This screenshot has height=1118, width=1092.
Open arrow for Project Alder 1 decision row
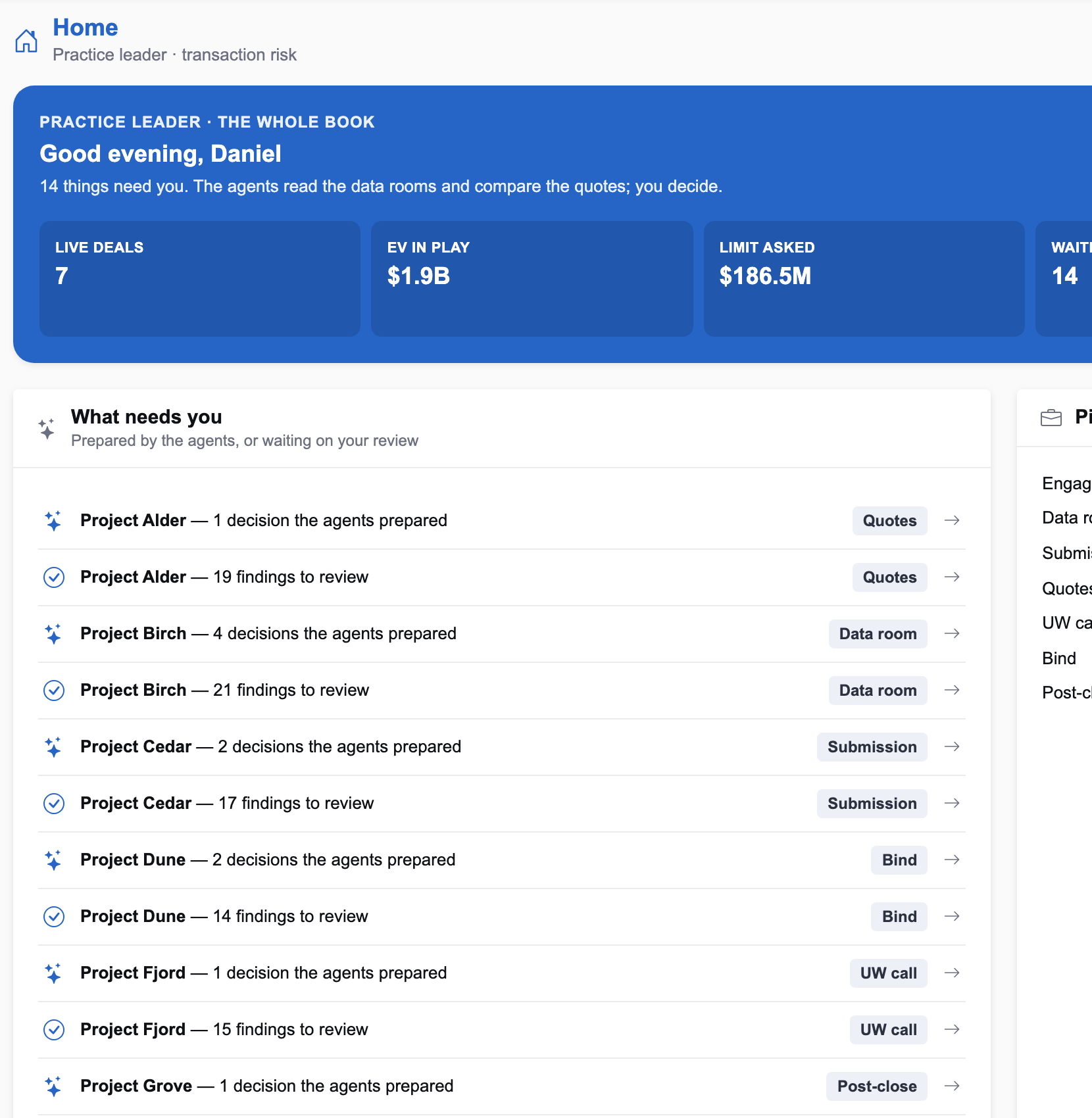pyautogui.click(x=952, y=521)
